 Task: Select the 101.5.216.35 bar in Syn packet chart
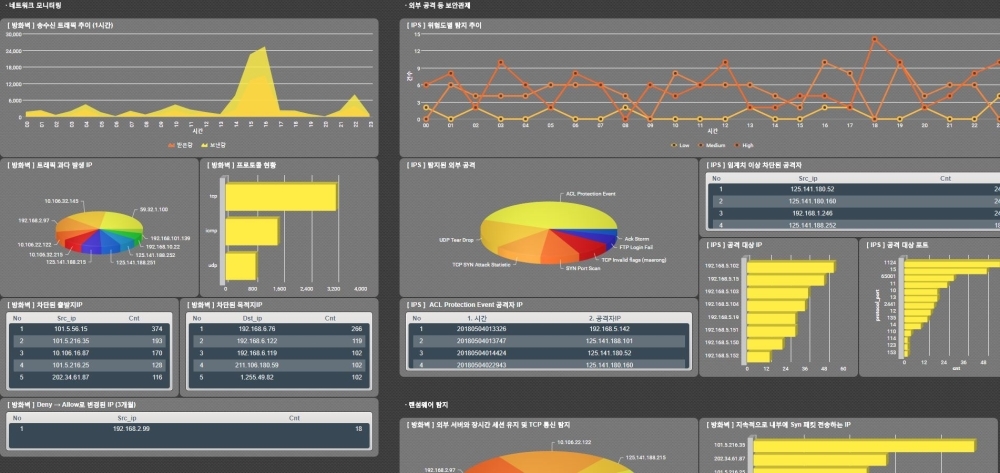pos(864,446)
